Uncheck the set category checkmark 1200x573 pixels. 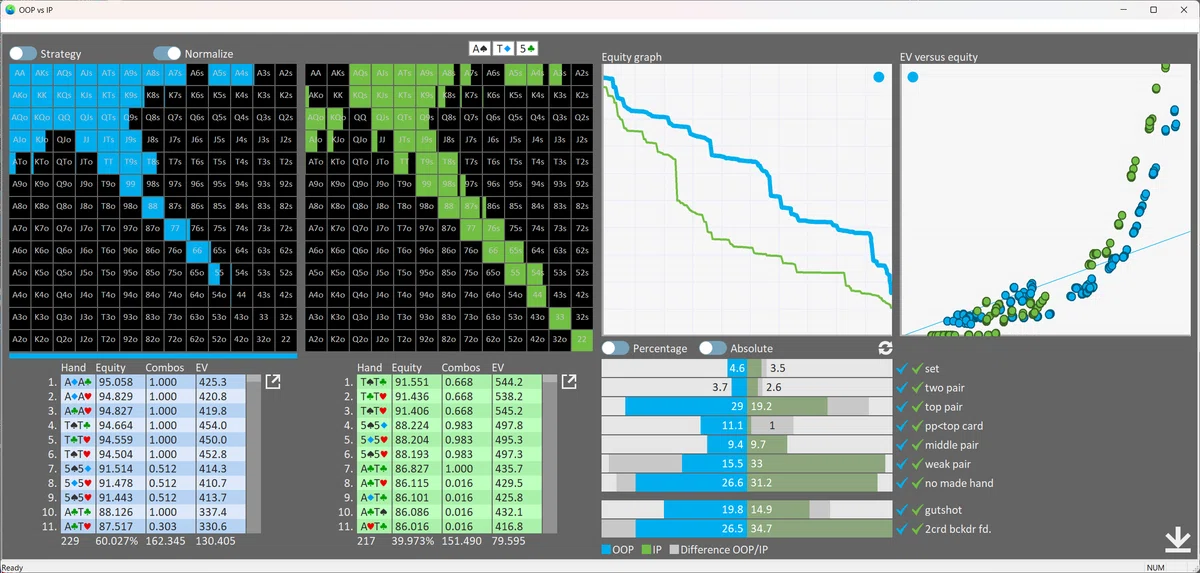[x=903, y=369]
